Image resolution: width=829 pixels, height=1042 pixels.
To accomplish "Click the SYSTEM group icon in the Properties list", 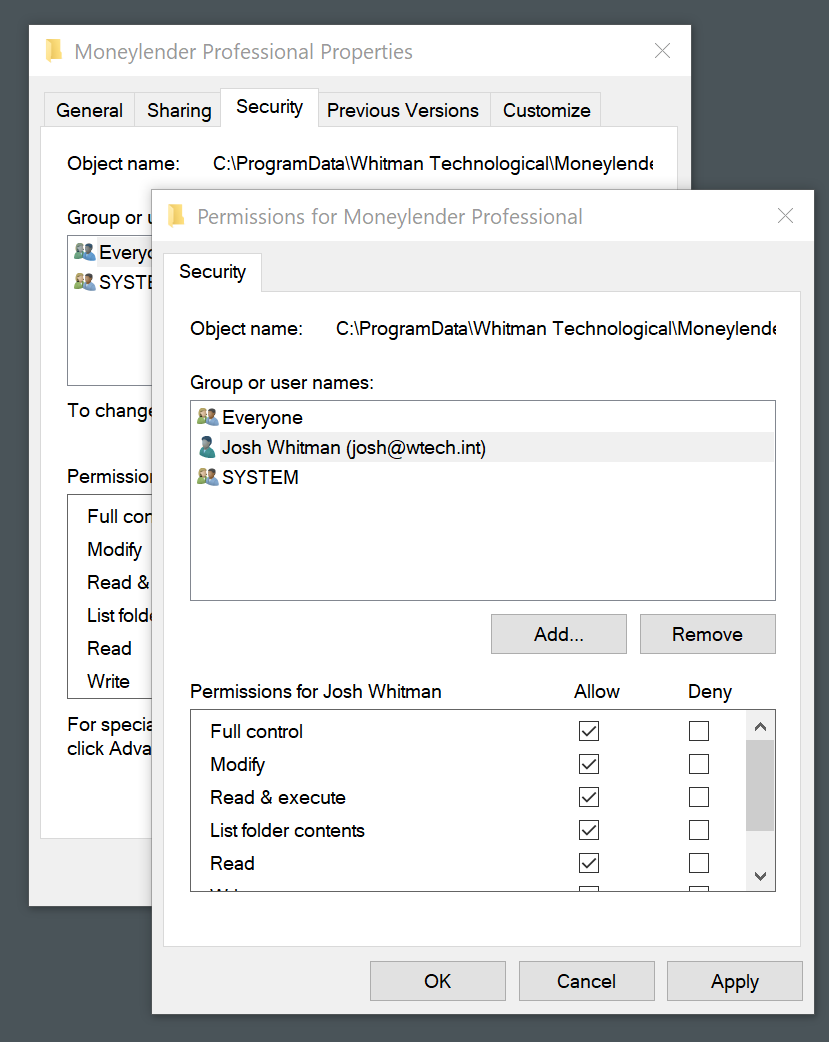I will 84,282.
